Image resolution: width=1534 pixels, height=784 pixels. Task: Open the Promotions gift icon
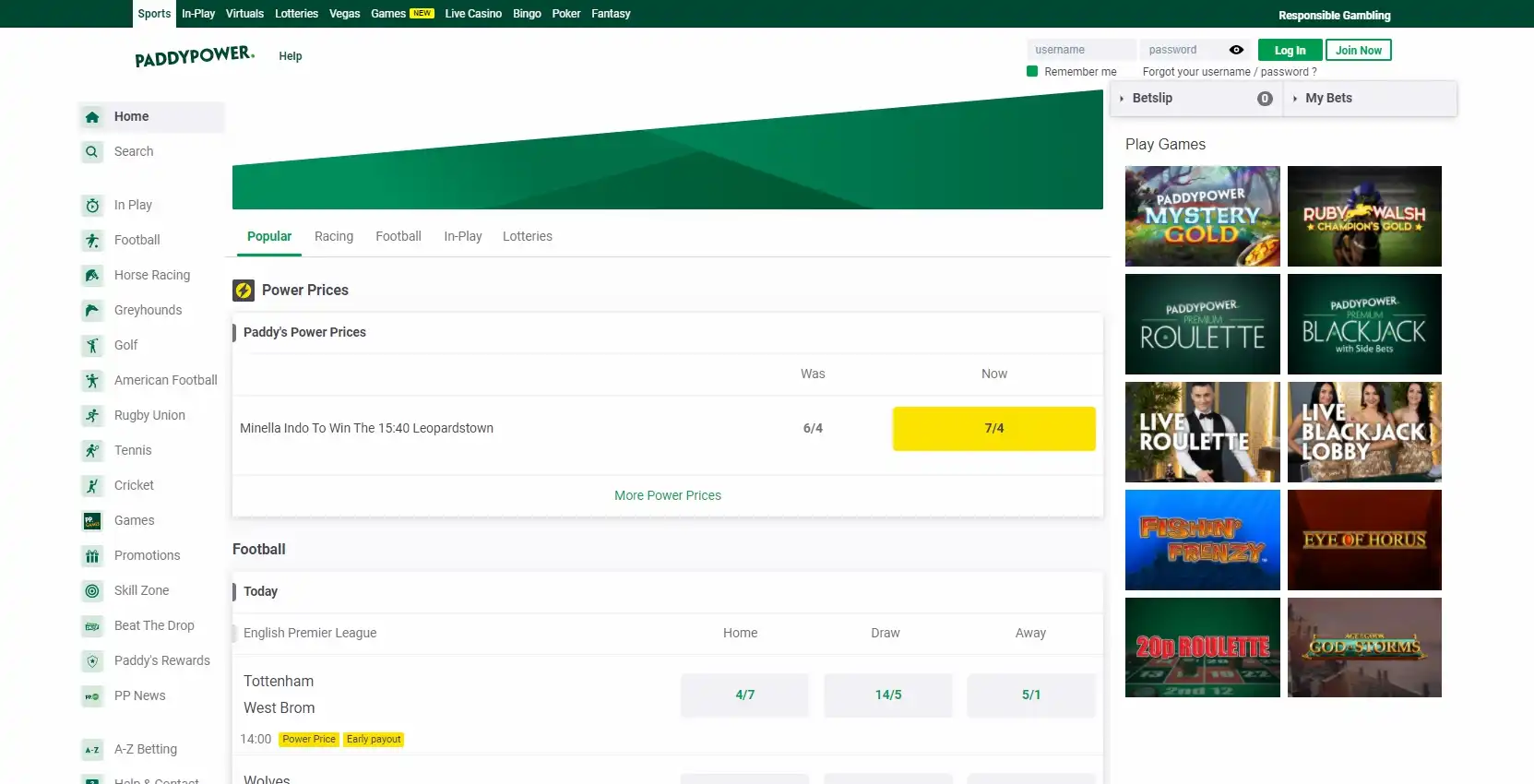(x=92, y=556)
